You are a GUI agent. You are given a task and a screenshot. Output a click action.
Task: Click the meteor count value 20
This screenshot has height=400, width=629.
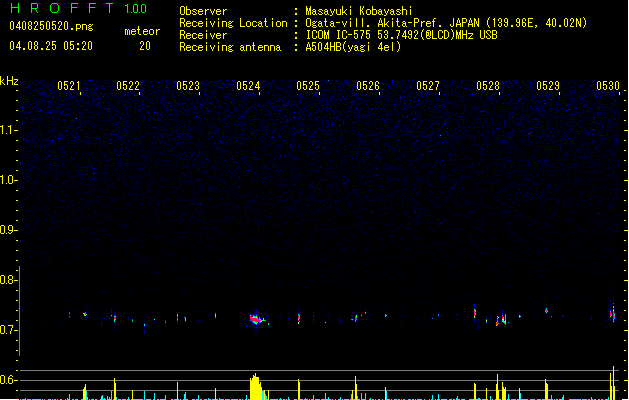point(145,46)
